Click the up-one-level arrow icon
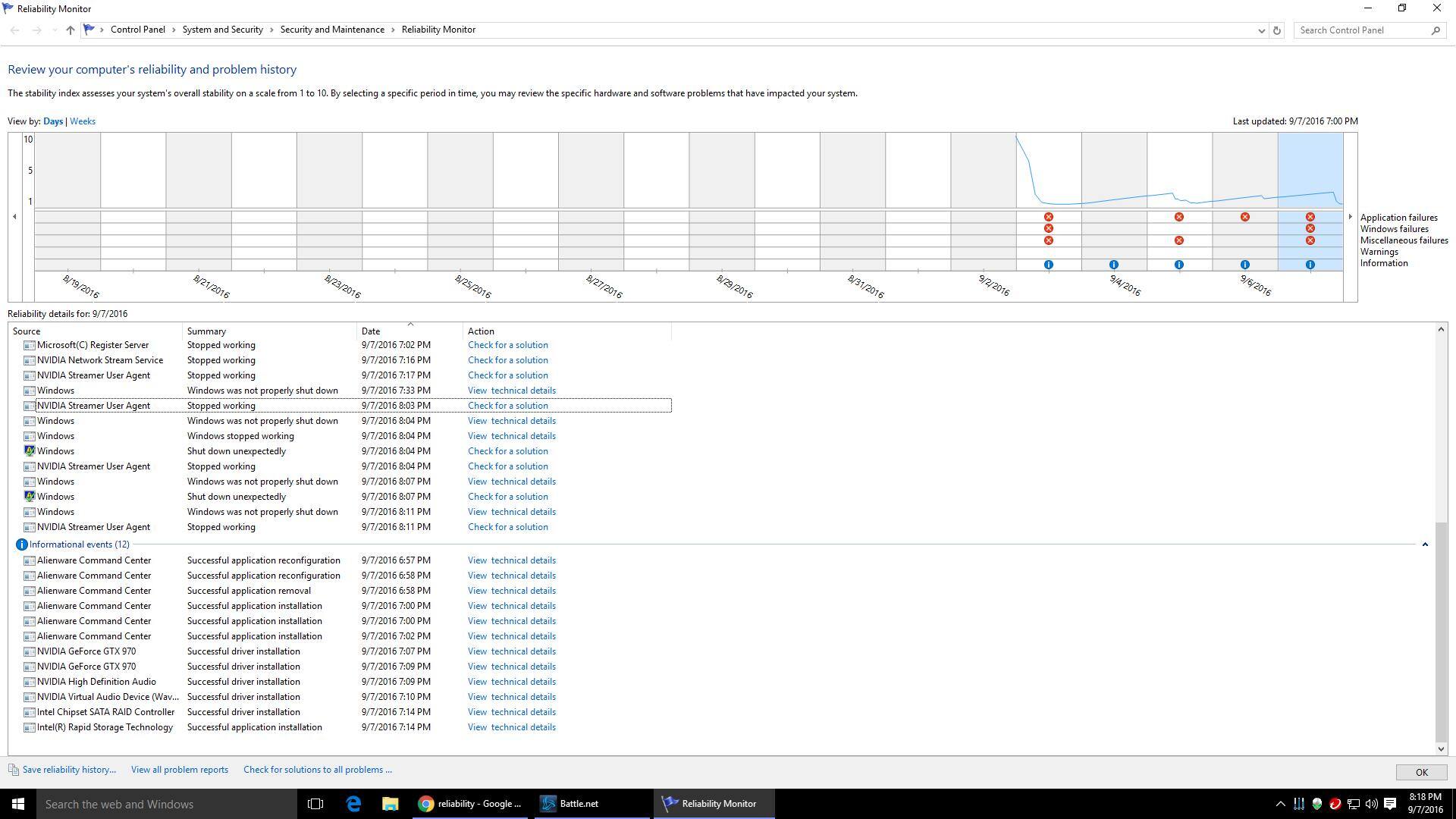Viewport: 1456px width, 819px height. [70, 30]
